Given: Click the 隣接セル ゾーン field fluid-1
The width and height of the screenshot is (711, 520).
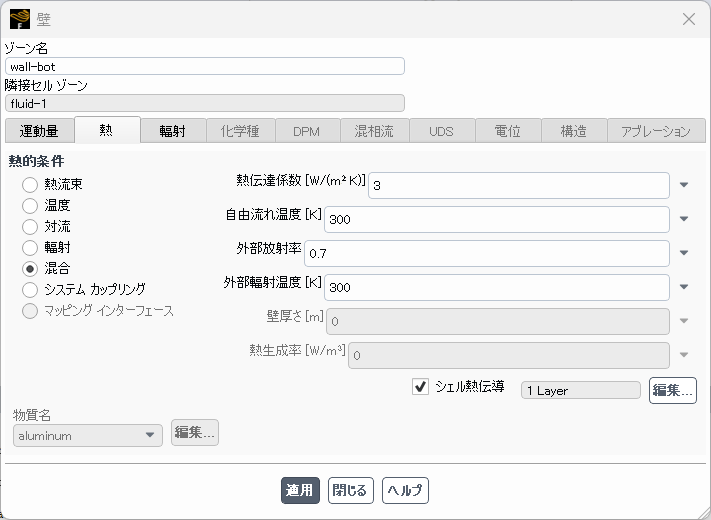Looking at the screenshot, I should [x=205, y=103].
